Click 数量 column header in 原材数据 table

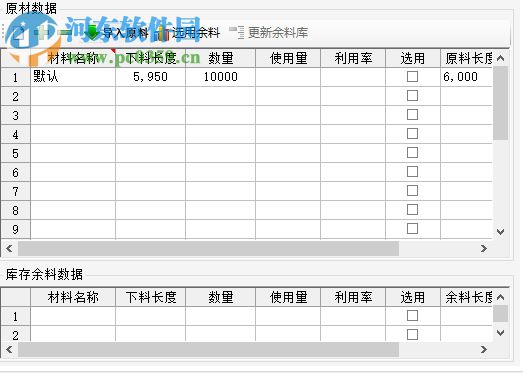point(220,58)
